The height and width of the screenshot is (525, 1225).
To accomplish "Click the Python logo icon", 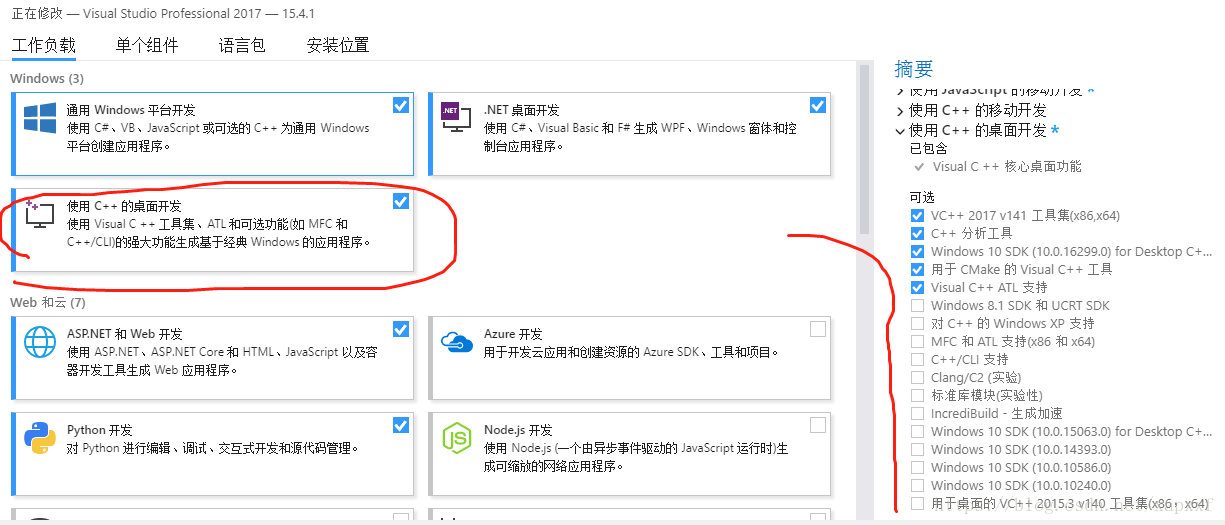I will pos(40,438).
